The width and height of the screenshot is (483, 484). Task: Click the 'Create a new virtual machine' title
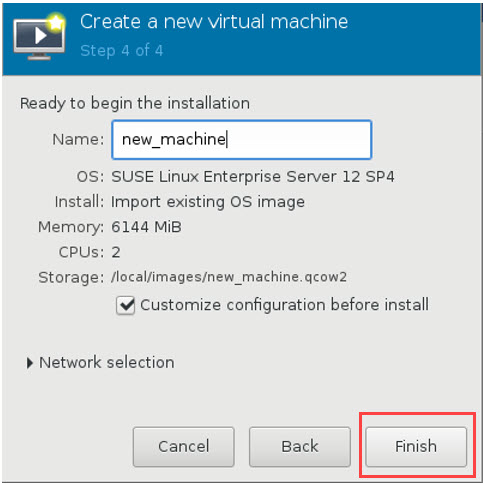click(x=214, y=22)
